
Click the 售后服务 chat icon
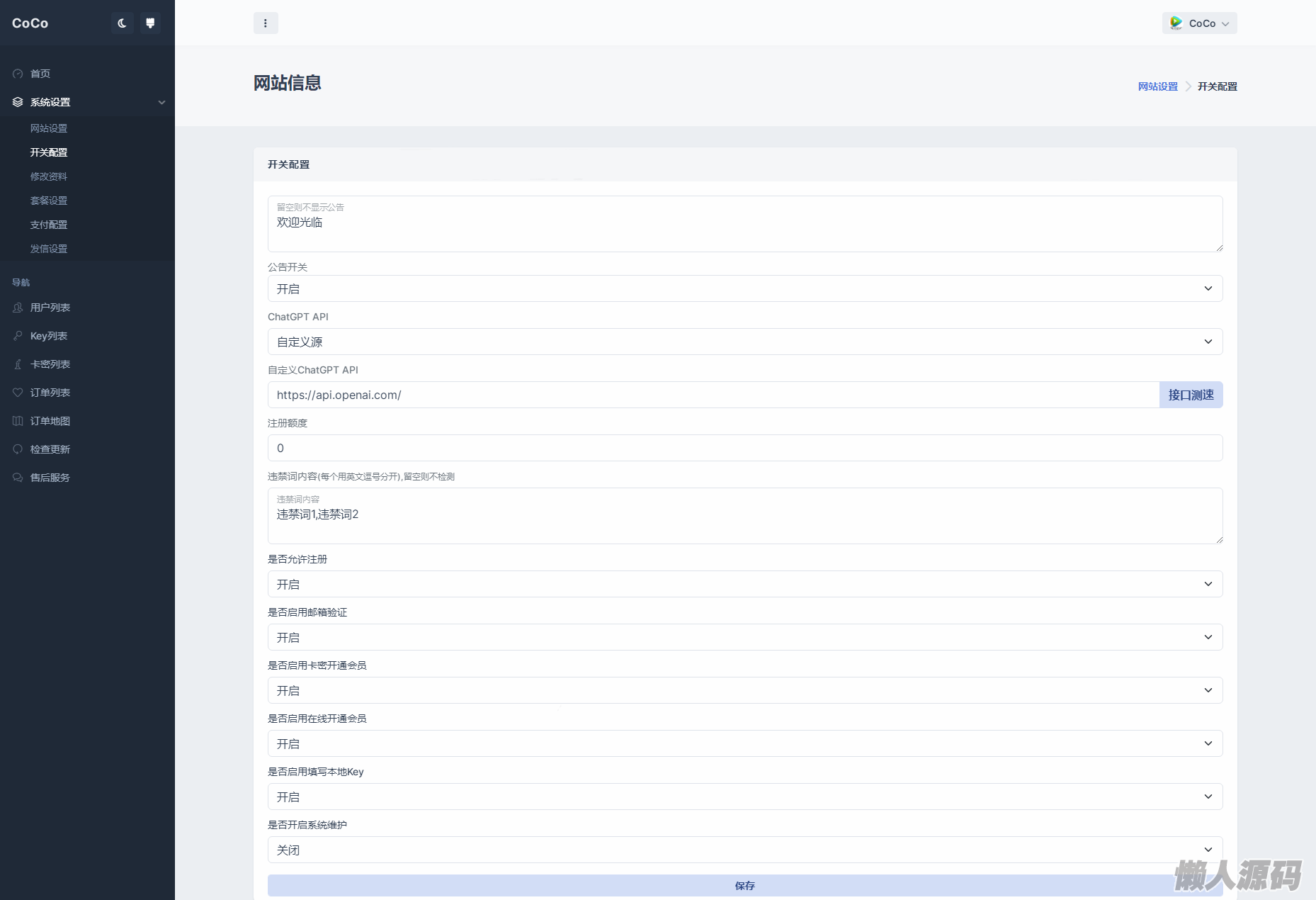pos(18,478)
